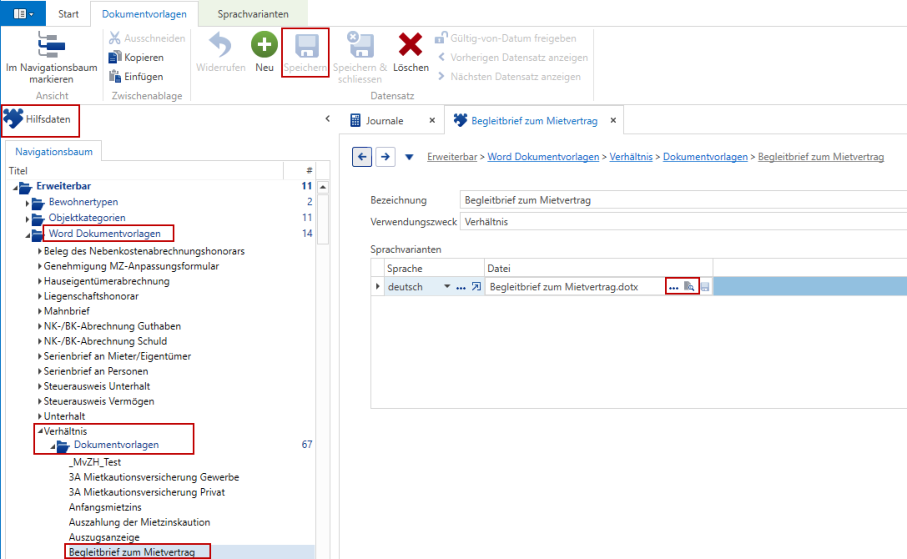Close the Journale tab
The height and width of the screenshot is (559, 907).
click(432, 120)
